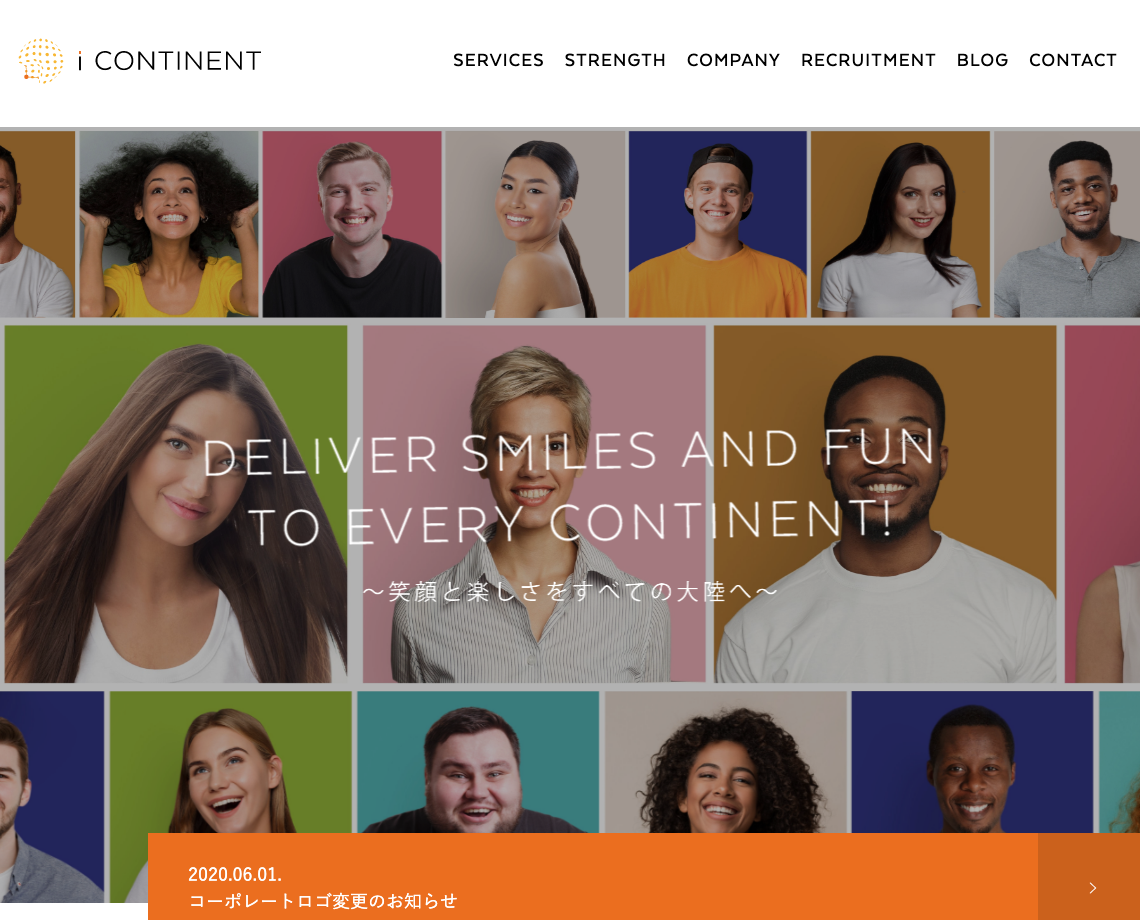Click the long-haired woman on green background

click(176, 504)
